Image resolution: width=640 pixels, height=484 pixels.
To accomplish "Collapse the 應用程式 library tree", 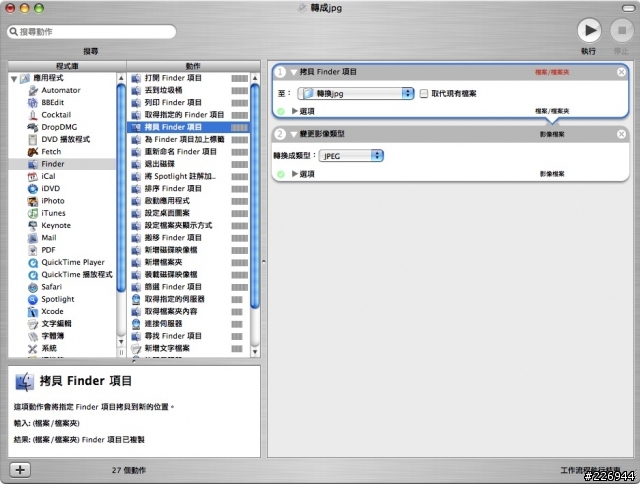I will pyautogui.click(x=14, y=78).
